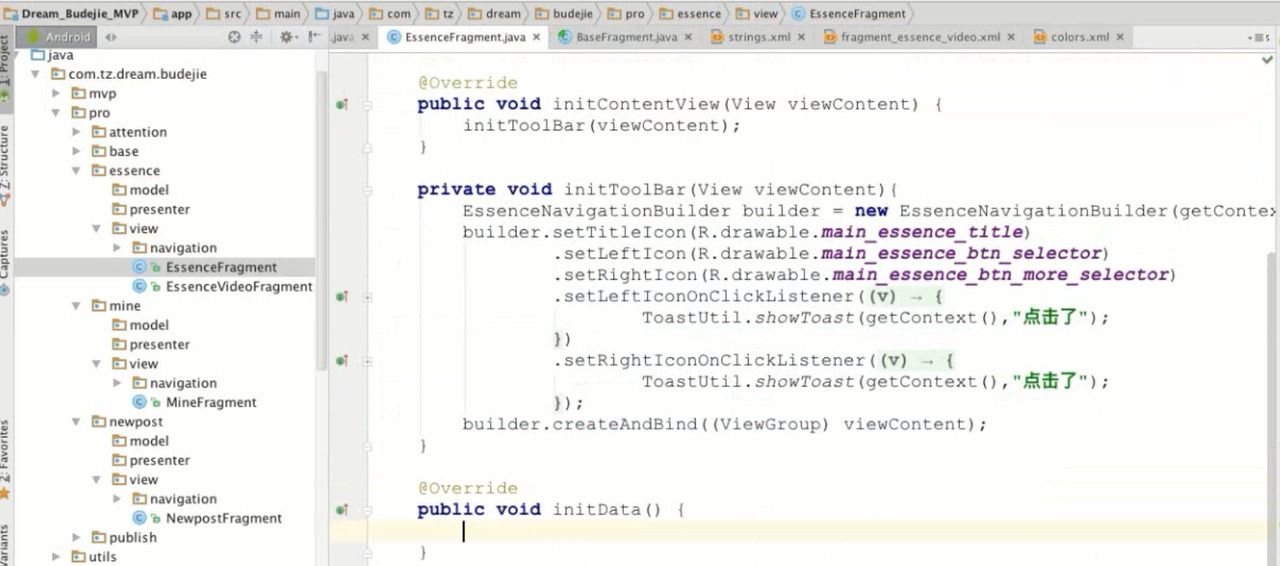Click override gutter icon beside initData
This screenshot has height=566, width=1280.
tap(342, 510)
